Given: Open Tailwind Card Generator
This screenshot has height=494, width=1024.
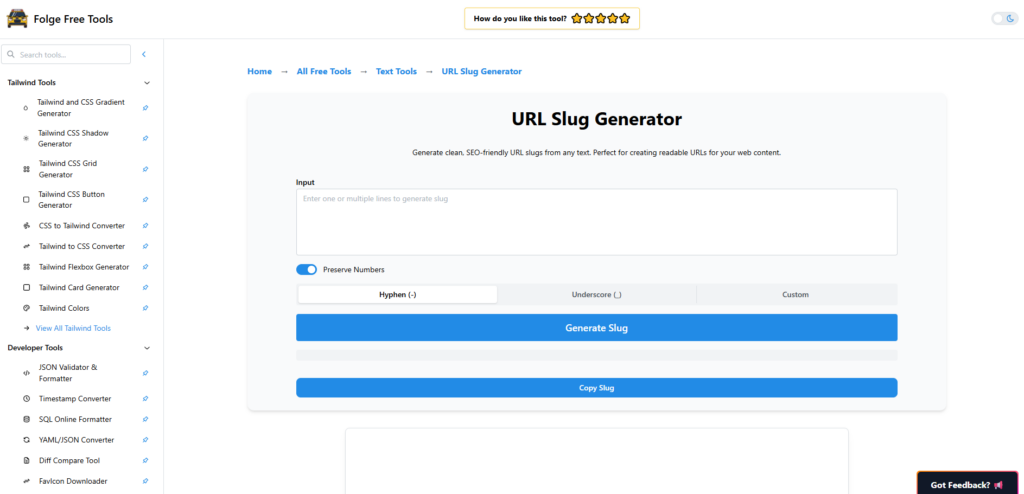Looking at the screenshot, I should click(79, 288).
